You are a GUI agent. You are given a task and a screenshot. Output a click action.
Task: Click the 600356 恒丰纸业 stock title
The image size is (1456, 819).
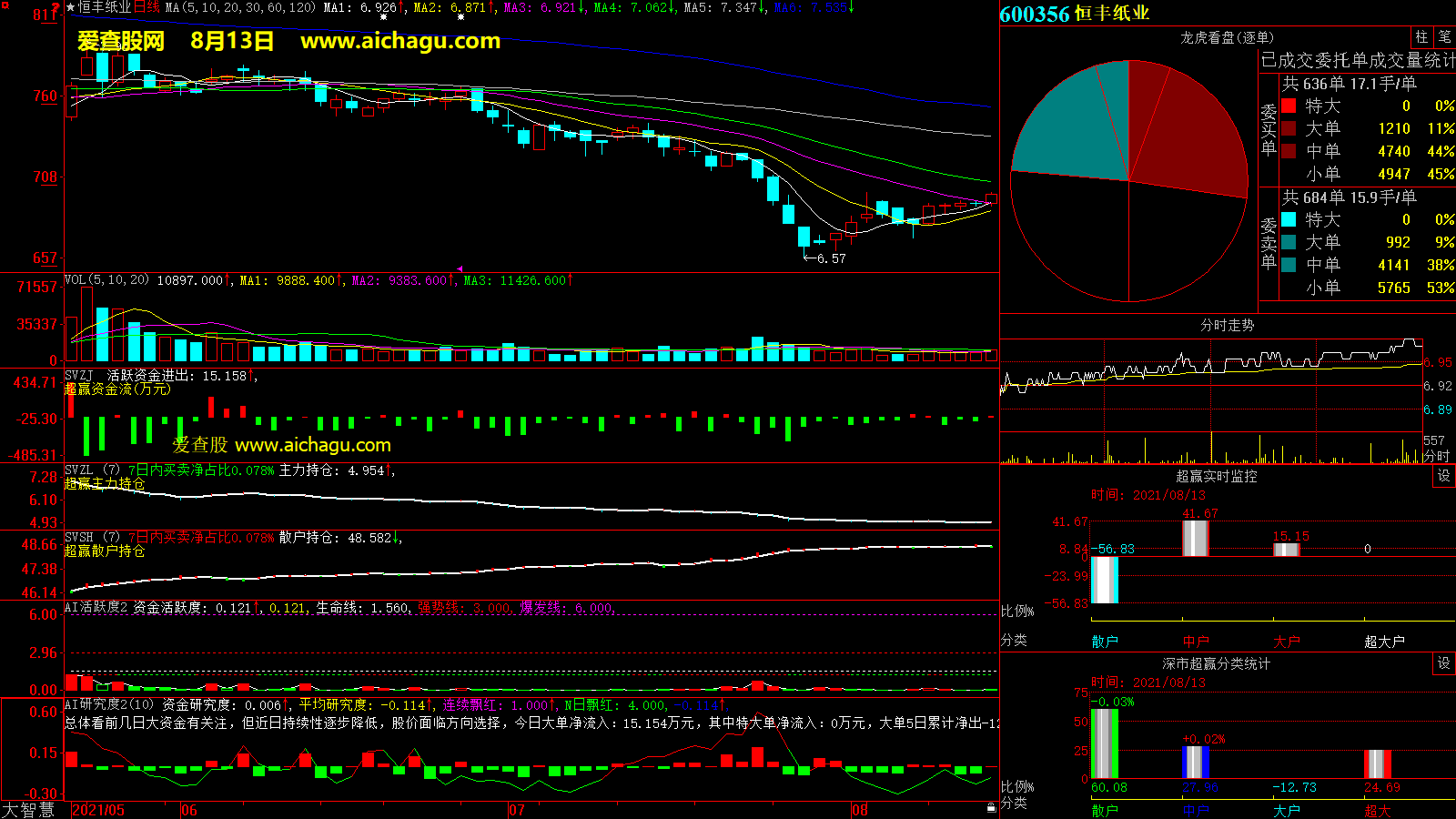[x=1074, y=14]
